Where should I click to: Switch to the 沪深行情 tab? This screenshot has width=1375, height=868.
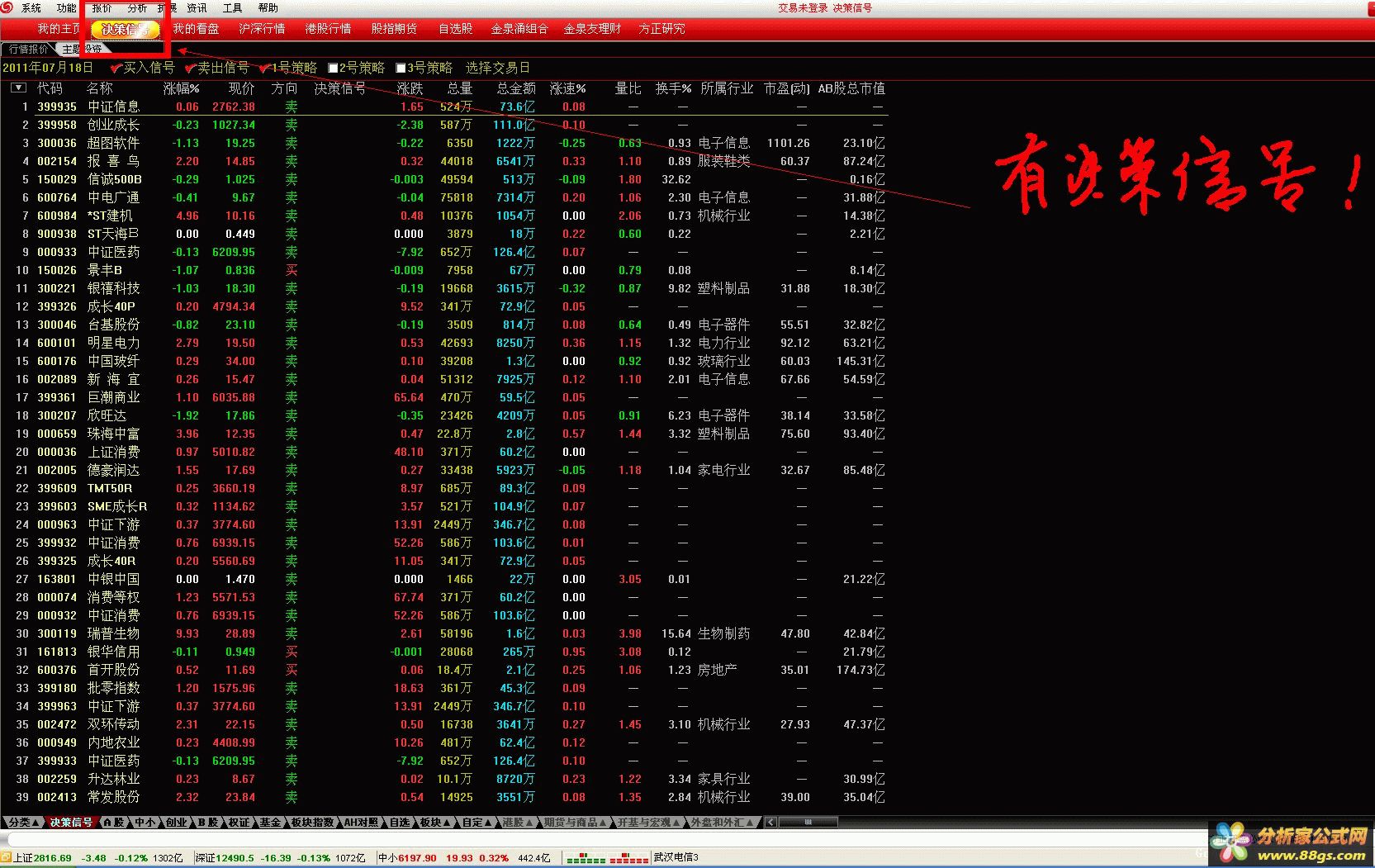point(262,29)
